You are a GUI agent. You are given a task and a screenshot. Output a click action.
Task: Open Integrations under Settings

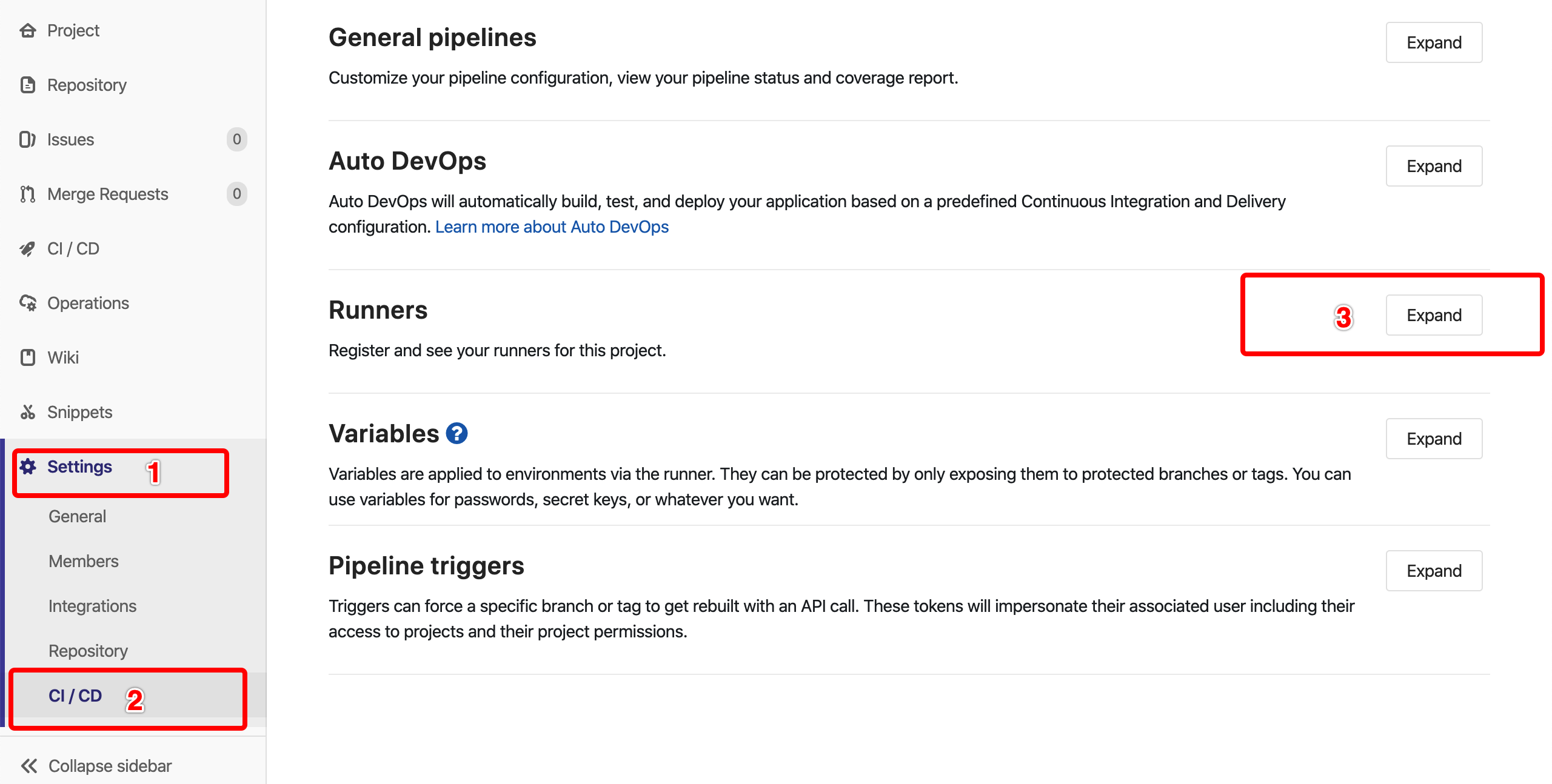(92, 606)
